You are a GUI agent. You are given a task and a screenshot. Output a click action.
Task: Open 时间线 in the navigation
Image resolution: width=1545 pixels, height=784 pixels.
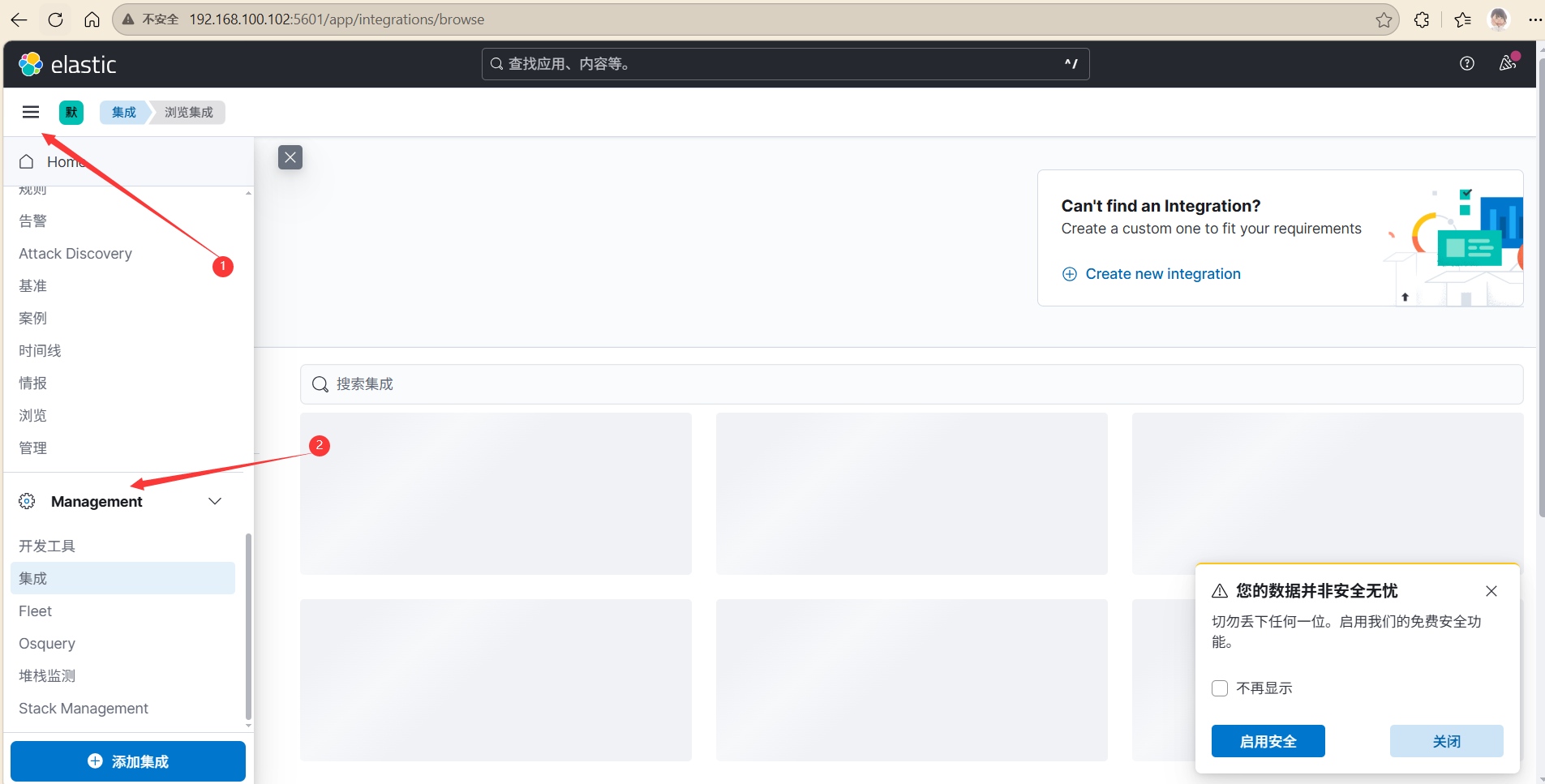point(41,351)
